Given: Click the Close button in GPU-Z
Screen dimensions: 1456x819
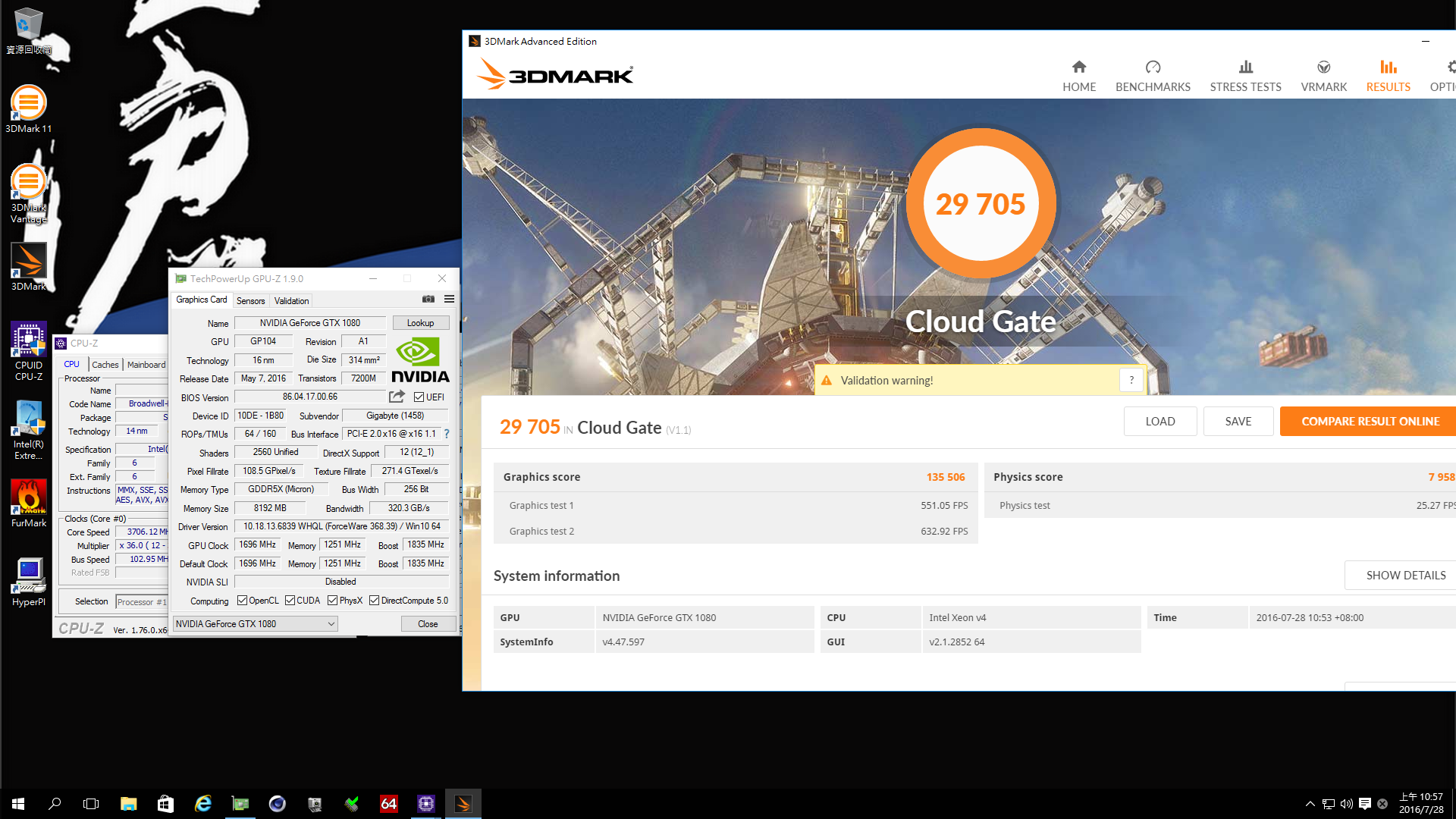Looking at the screenshot, I should point(428,624).
